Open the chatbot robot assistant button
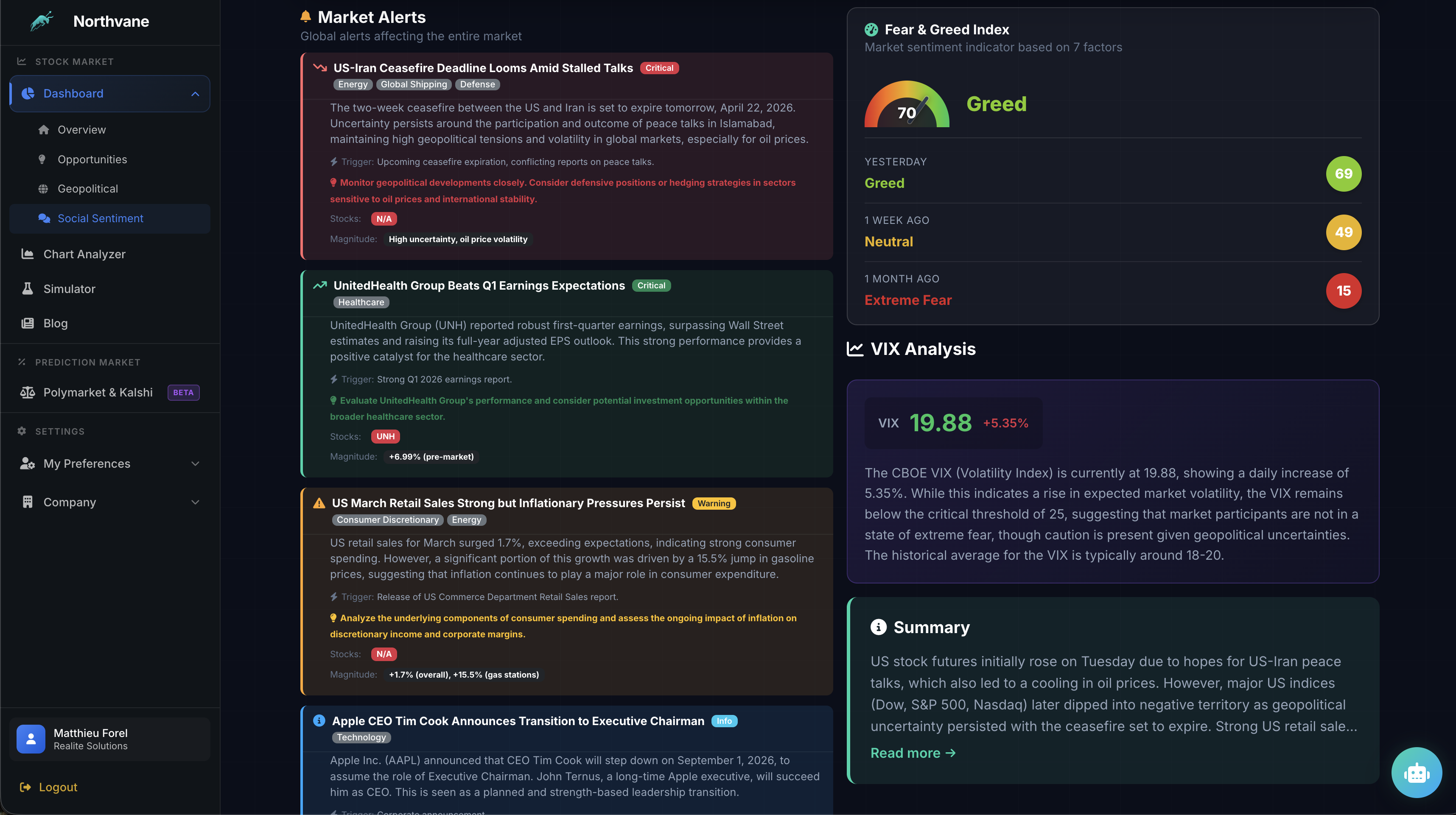Screen dimensions: 1456x815 [1417, 772]
